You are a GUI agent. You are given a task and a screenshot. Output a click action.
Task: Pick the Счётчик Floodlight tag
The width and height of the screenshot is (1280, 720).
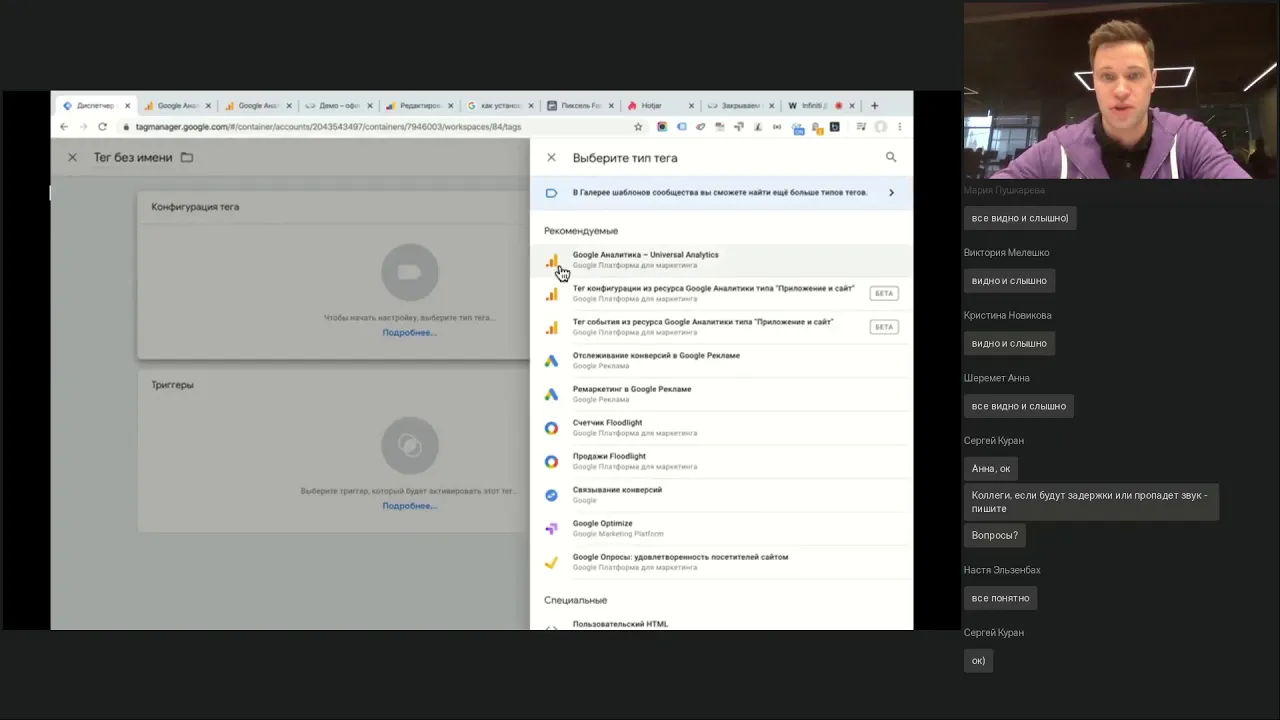tap(721, 428)
